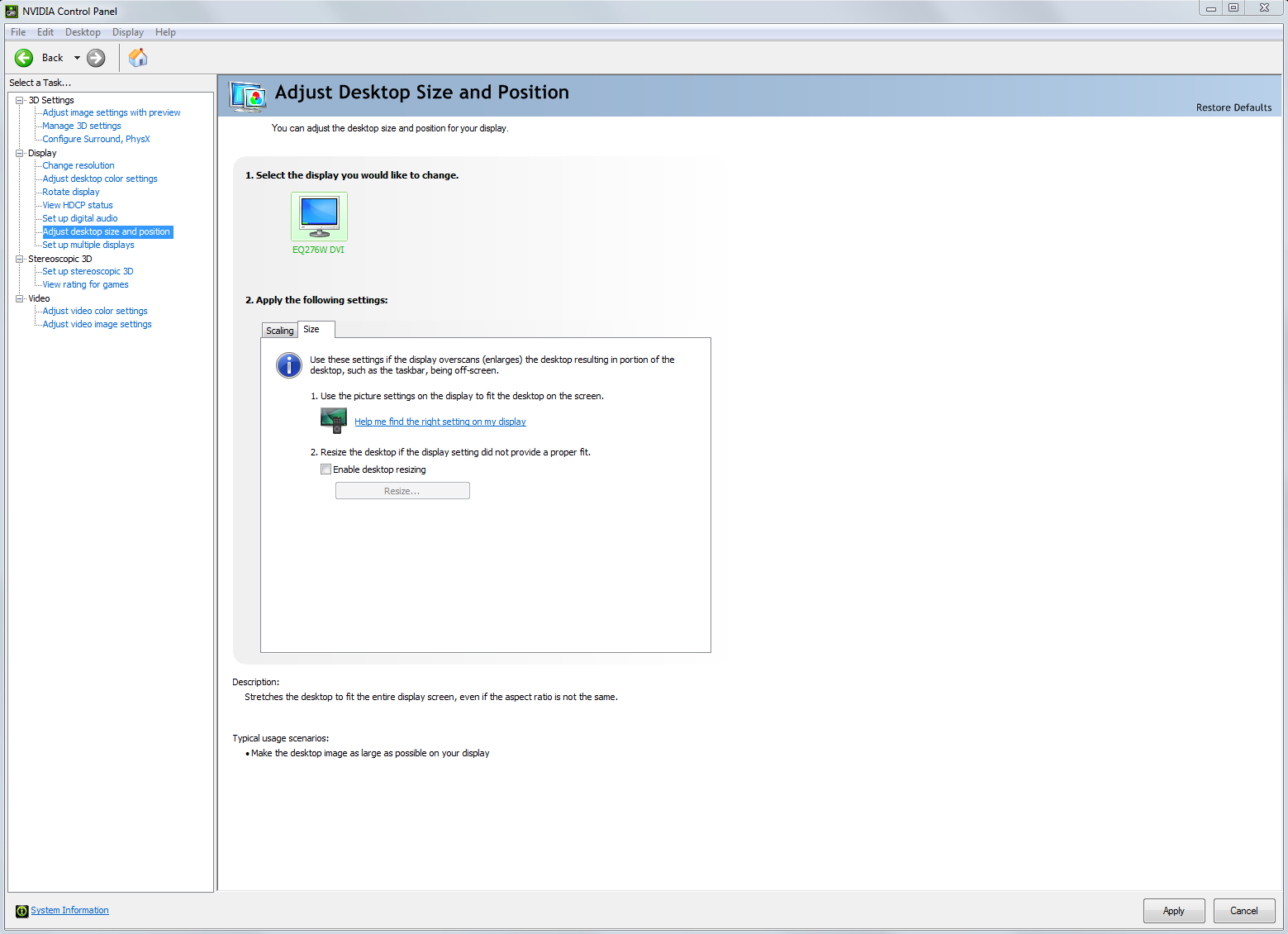Click the Back button label
The height and width of the screenshot is (934, 1288).
pyautogui.click(x=52, y=58)
